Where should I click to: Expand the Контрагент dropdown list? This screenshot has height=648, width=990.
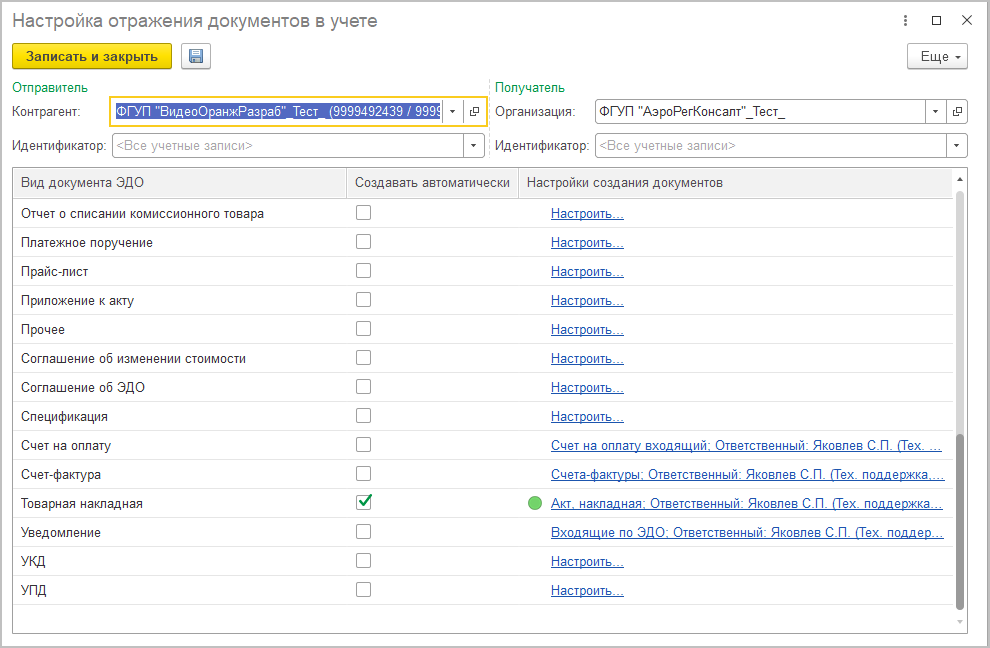point(452,112)
